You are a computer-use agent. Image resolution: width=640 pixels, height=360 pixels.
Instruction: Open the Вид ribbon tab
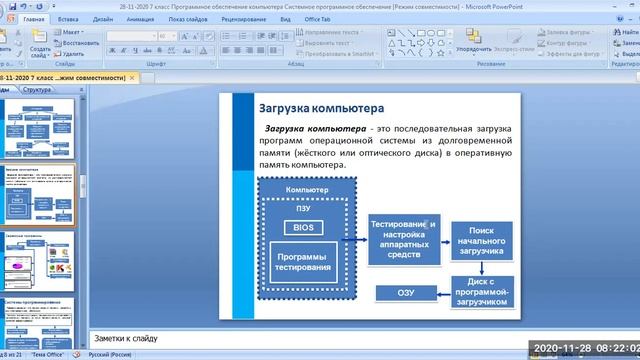click(285, 19)
